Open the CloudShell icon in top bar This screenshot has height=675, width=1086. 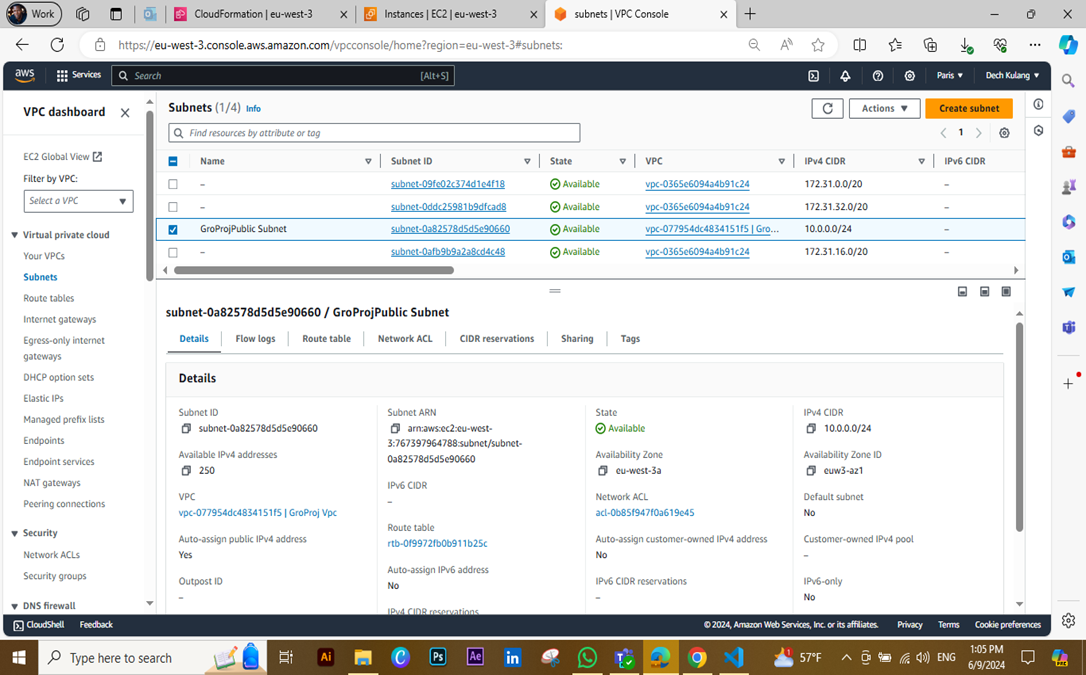[814, 75]
